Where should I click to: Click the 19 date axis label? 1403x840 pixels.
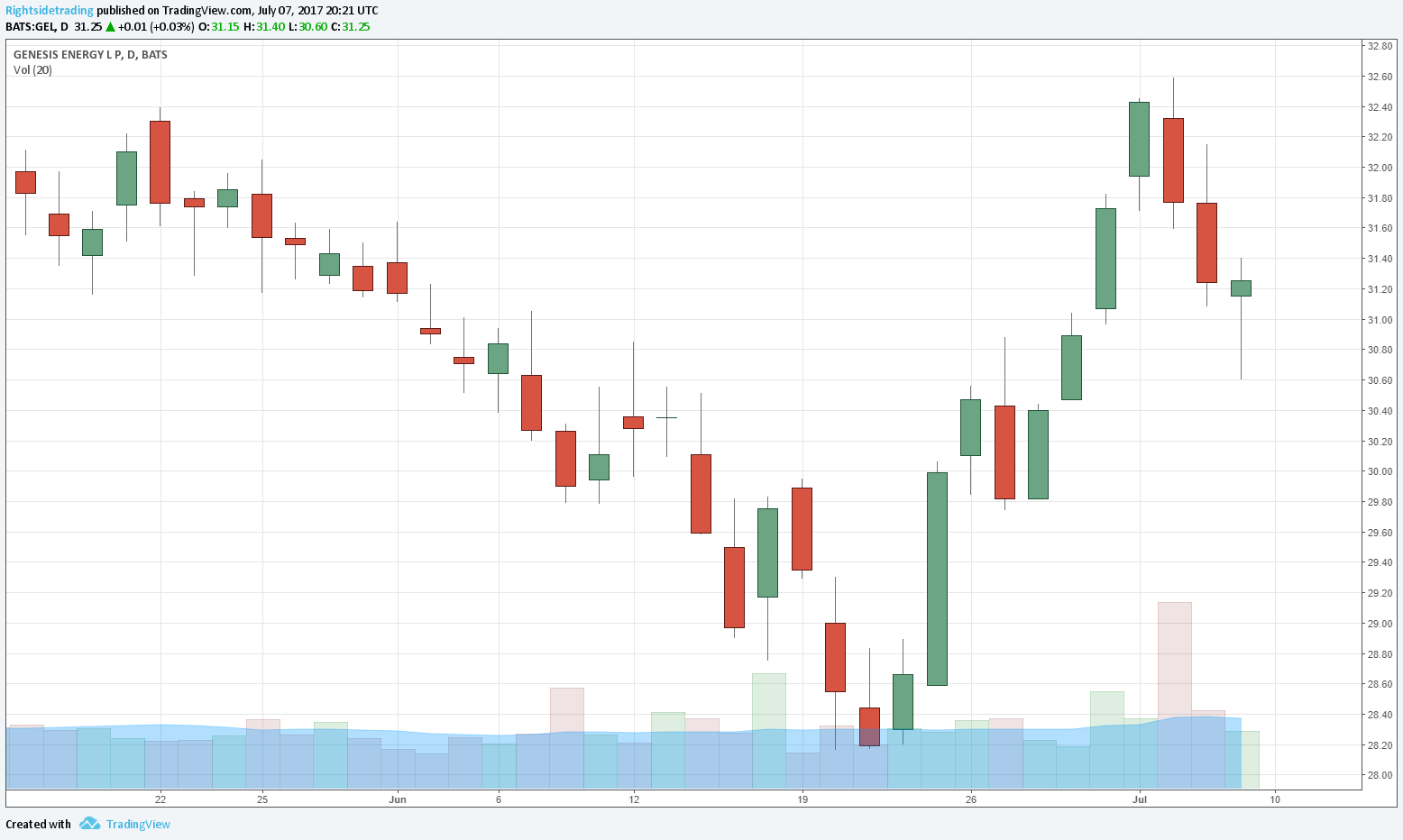pyautogui.click(x=802, y=799)
